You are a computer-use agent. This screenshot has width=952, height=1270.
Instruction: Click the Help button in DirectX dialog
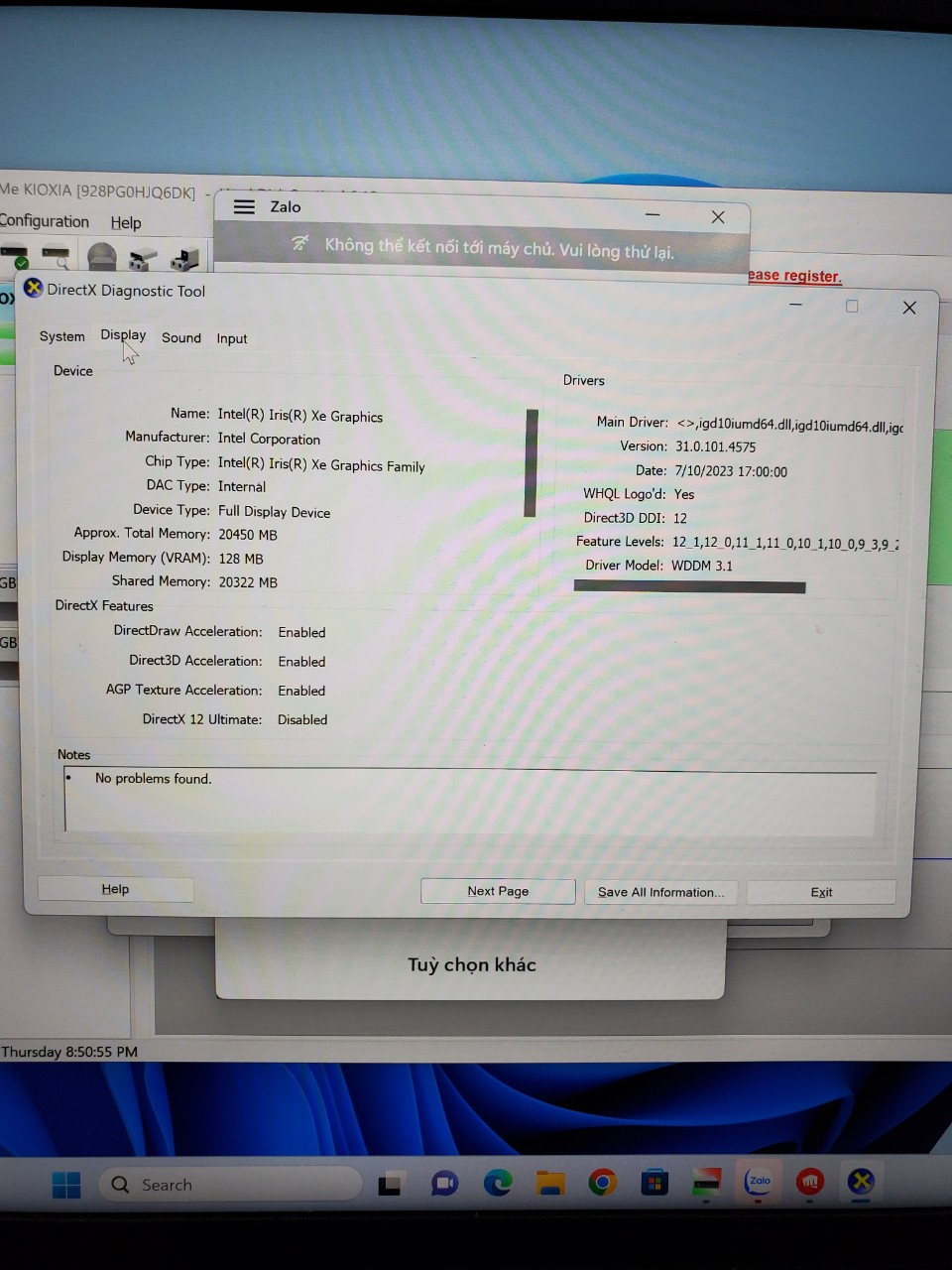click(115, 889)
